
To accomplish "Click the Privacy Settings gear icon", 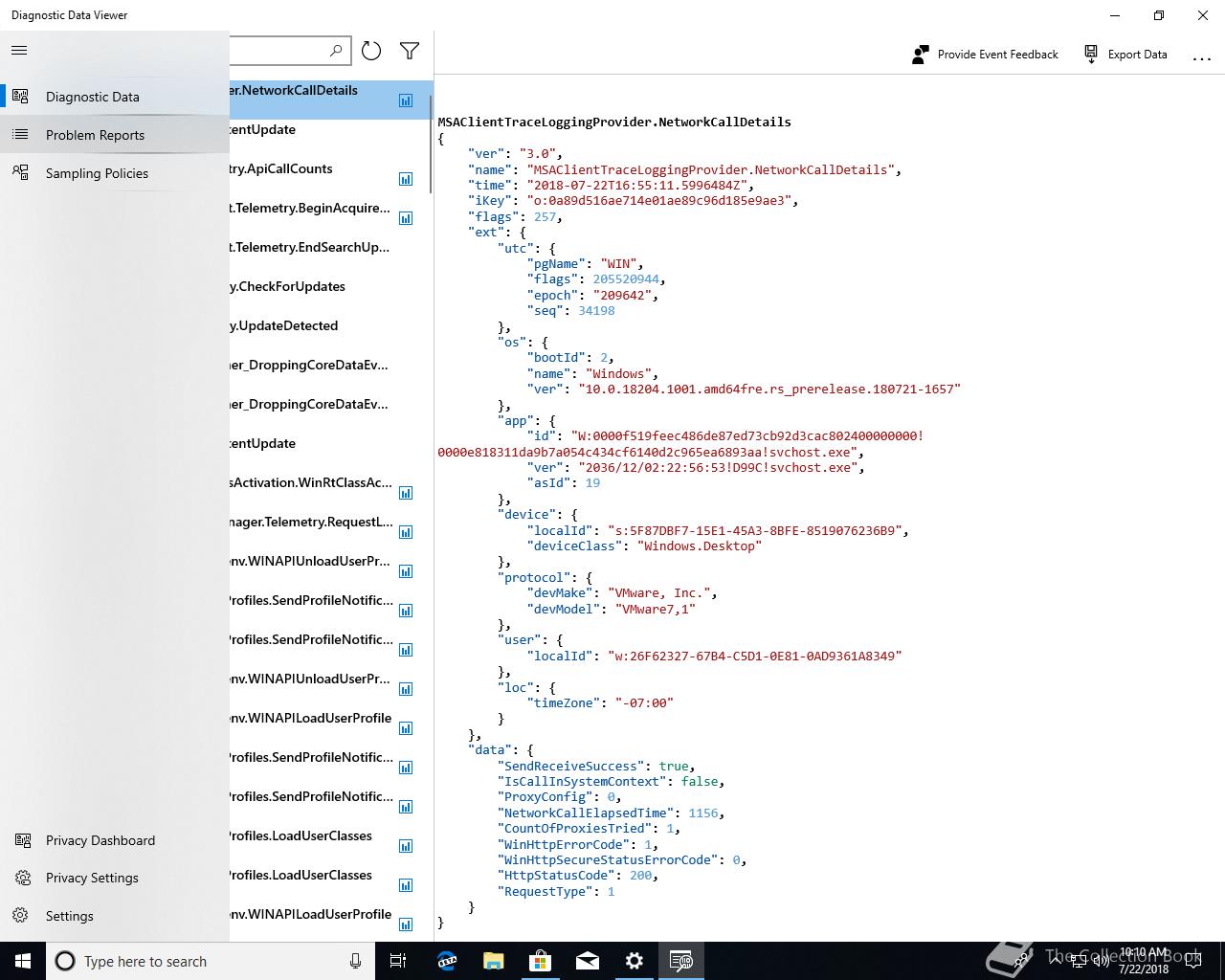I will 23,878.
